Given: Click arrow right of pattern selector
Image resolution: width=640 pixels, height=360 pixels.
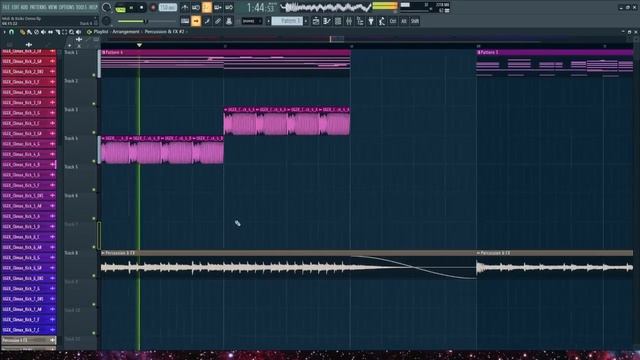Looking at the screenshot, I should click(306, 21).
